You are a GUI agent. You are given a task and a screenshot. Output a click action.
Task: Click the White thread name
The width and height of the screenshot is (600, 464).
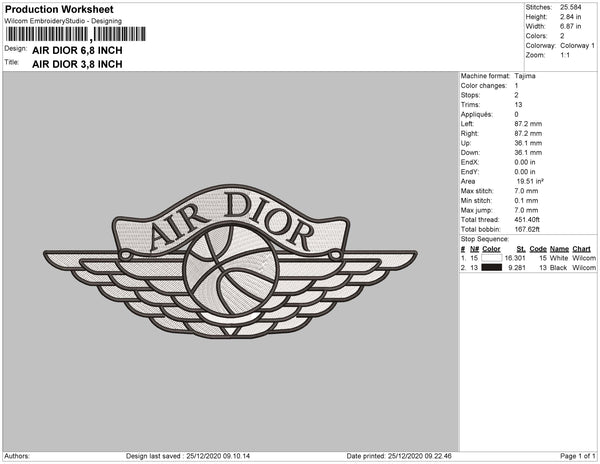pos(558,258)
